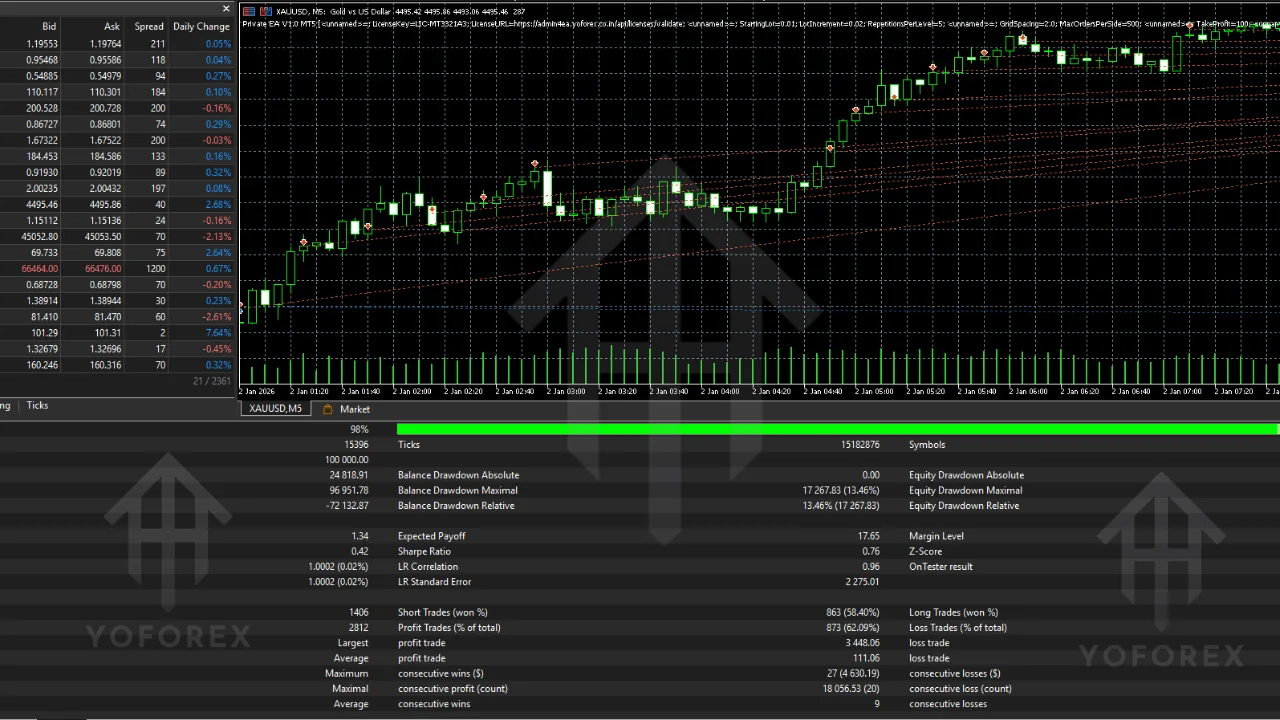This screenshot has width=1280, height=720.
Task: Click the spread value 211
Action: (x=158, y=44)
